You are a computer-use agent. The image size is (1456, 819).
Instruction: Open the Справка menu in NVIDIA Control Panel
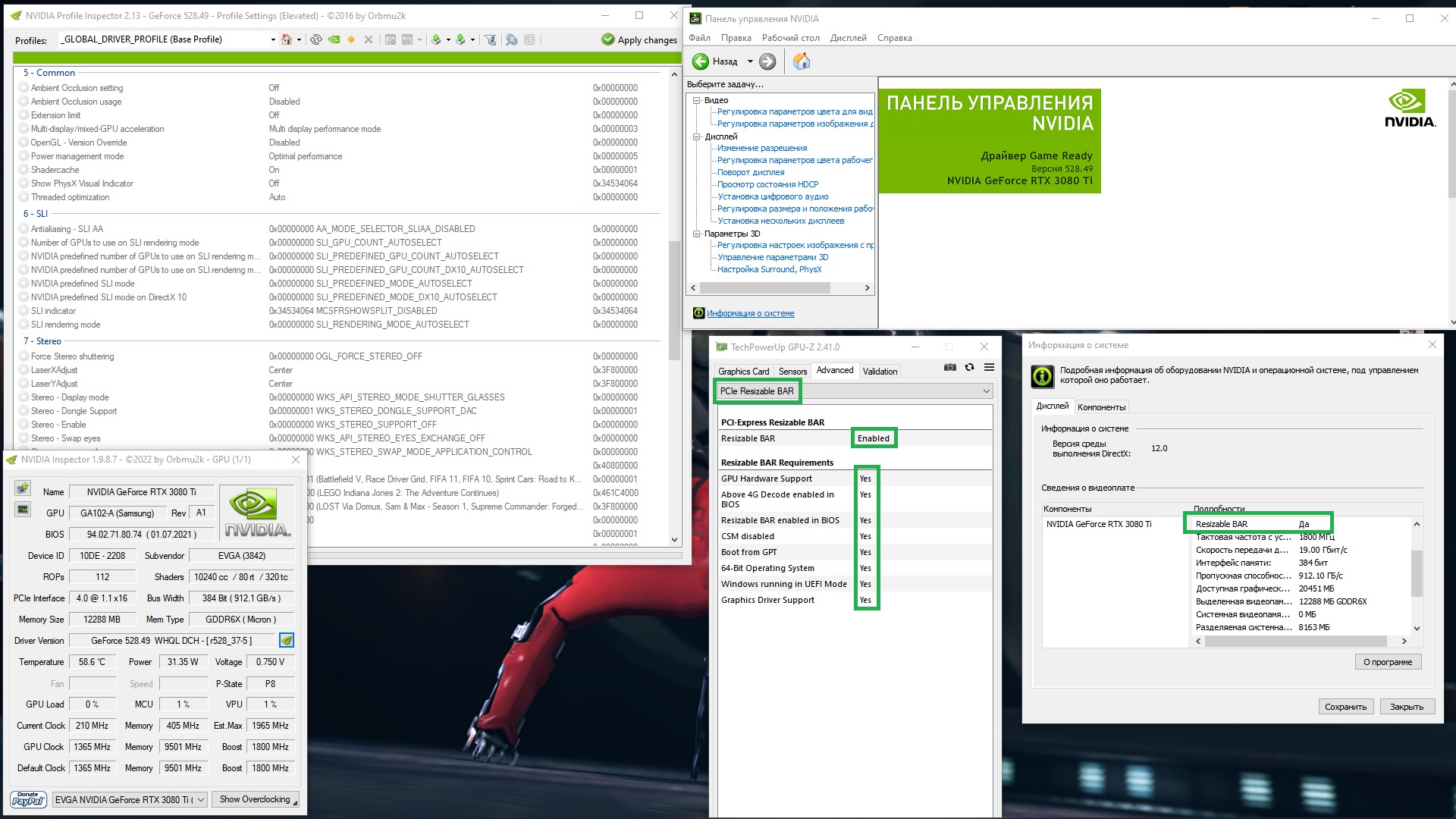(x=894, y=38)
